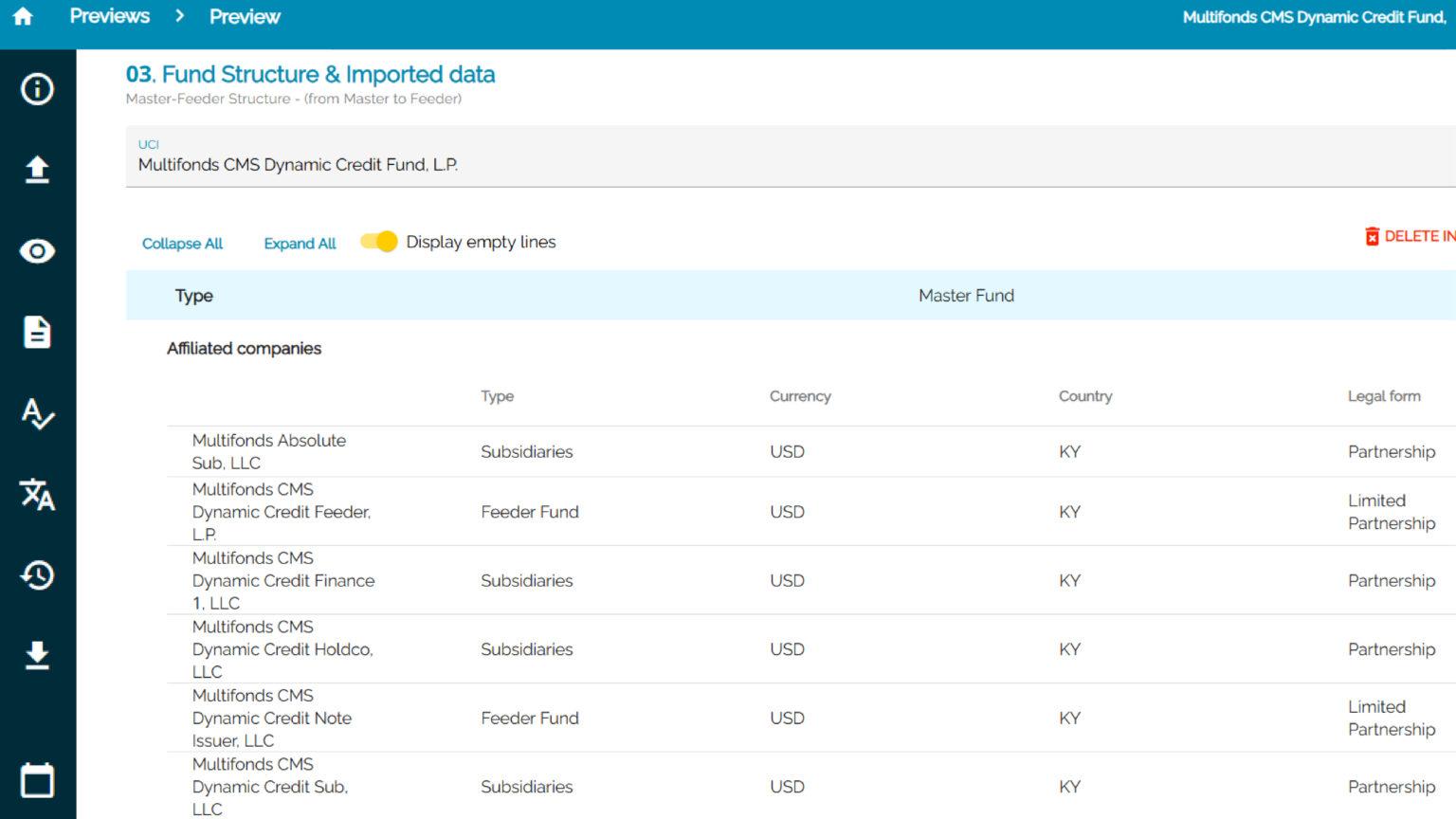Click the Country column header

(1085, 396)
